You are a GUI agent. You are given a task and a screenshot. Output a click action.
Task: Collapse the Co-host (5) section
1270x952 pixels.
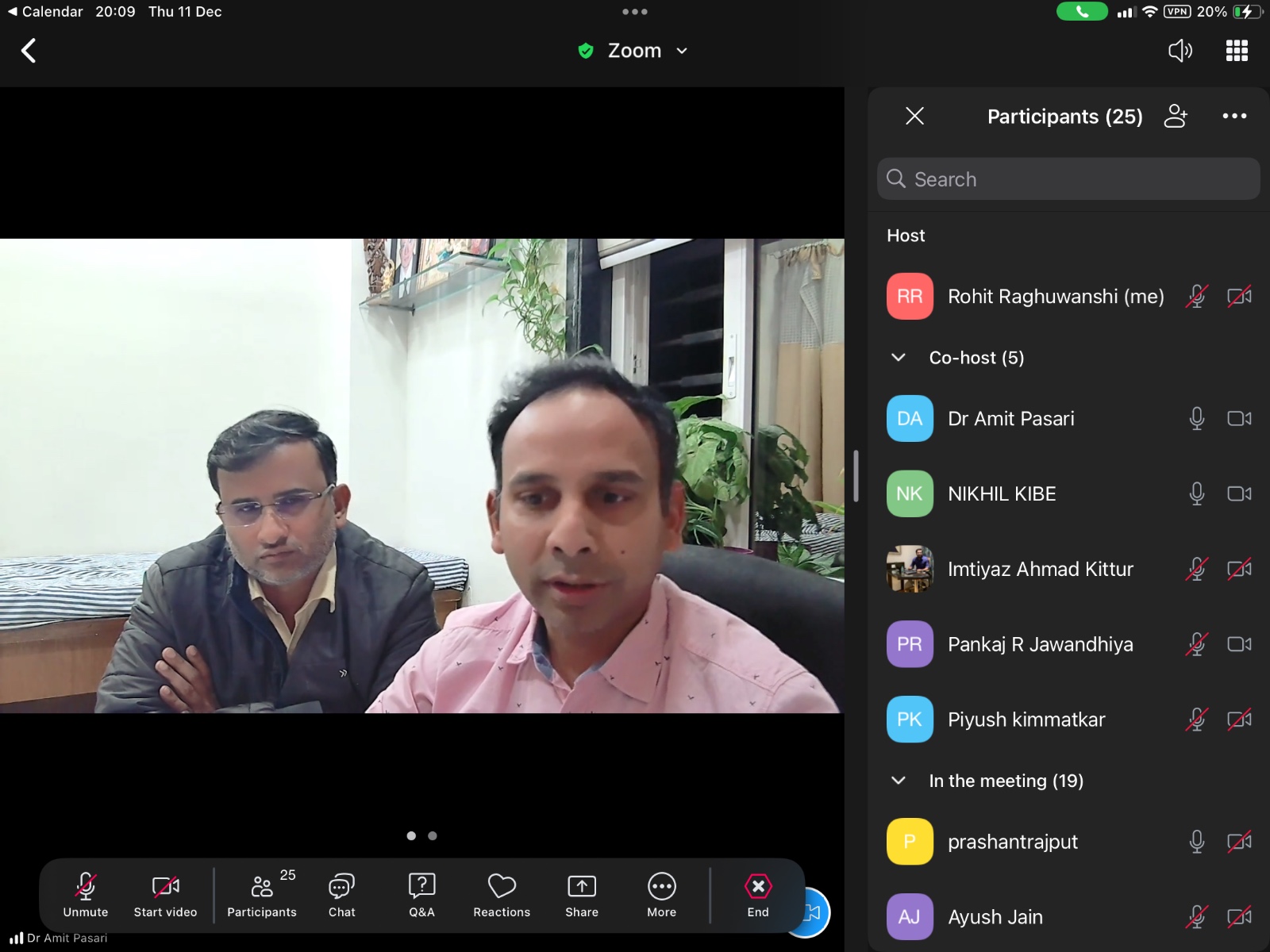pyautogui.click(x=899, y=358)
